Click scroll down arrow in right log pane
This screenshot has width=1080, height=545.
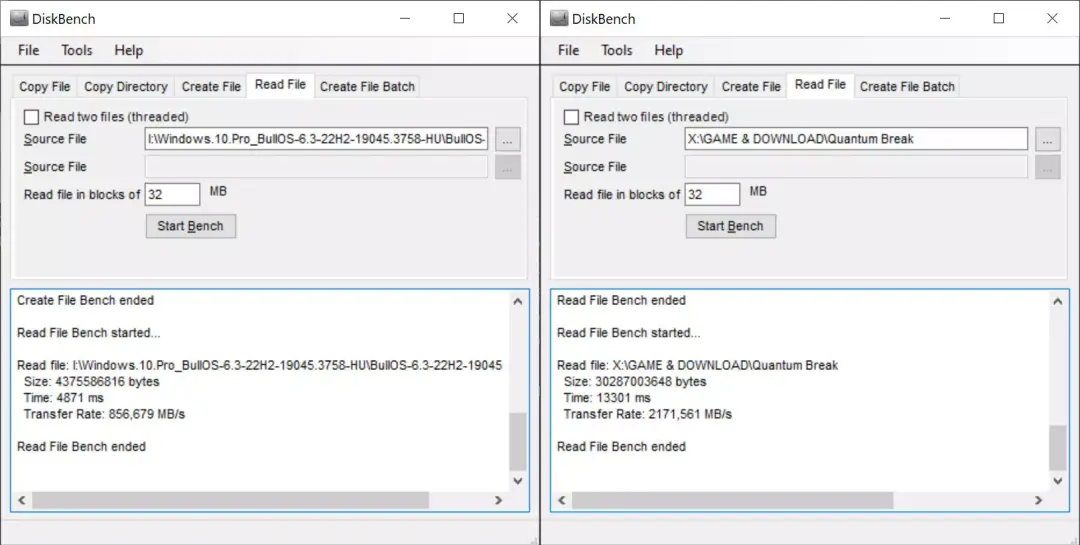1058,481
